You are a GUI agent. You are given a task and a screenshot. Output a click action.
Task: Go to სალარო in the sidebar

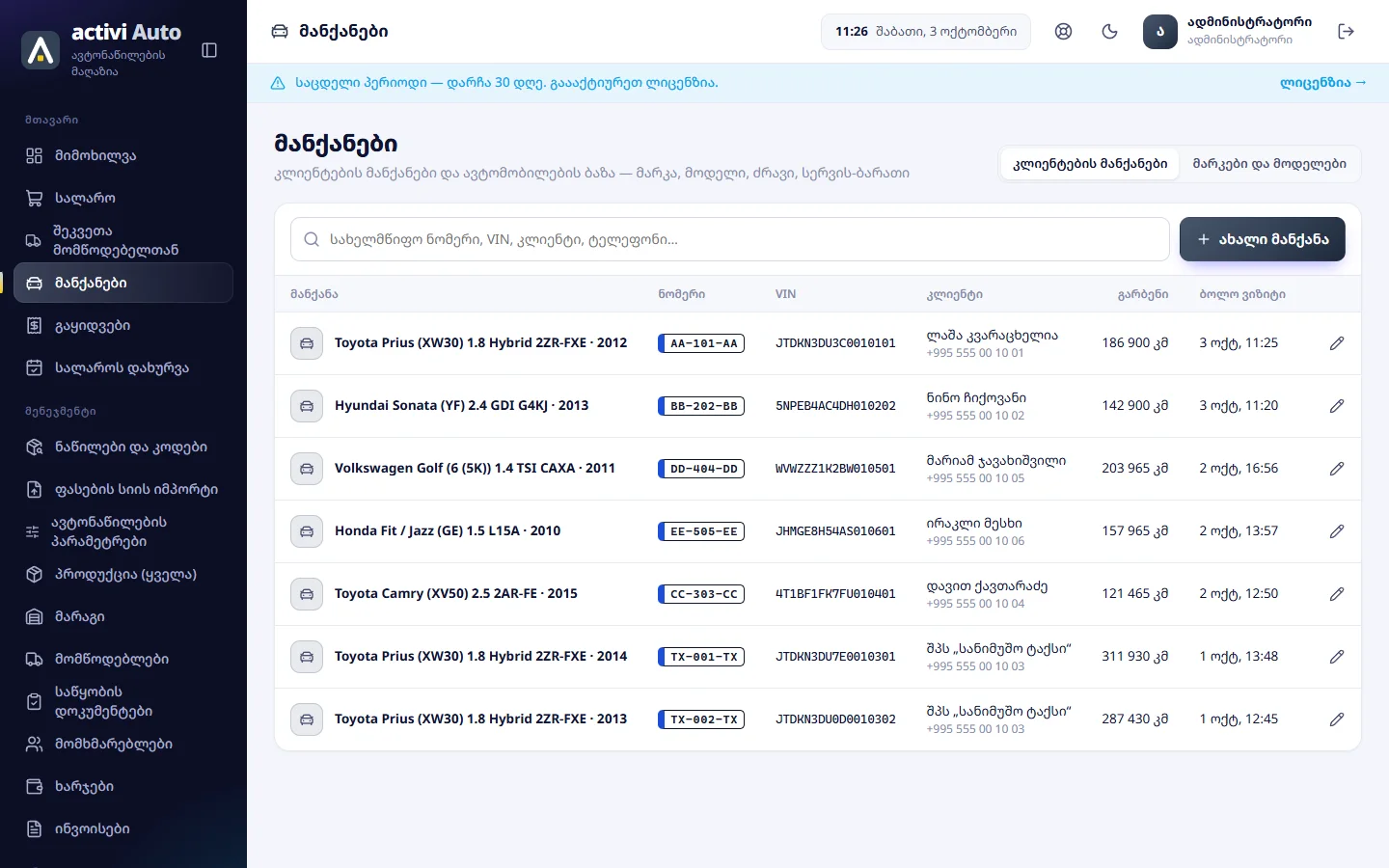(x=123, y=198)
